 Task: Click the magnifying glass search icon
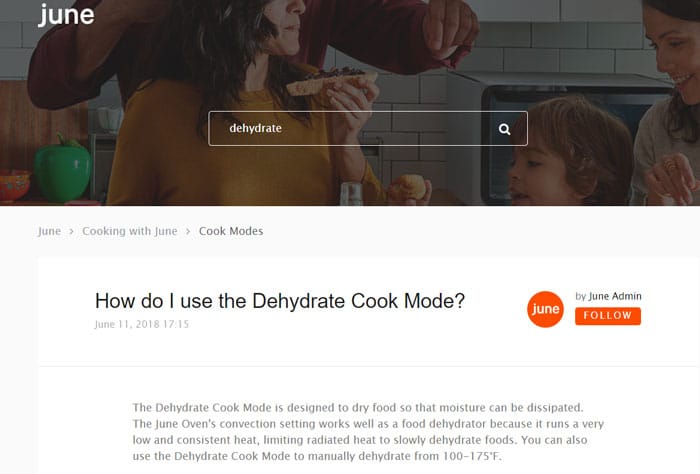[504, 129]
